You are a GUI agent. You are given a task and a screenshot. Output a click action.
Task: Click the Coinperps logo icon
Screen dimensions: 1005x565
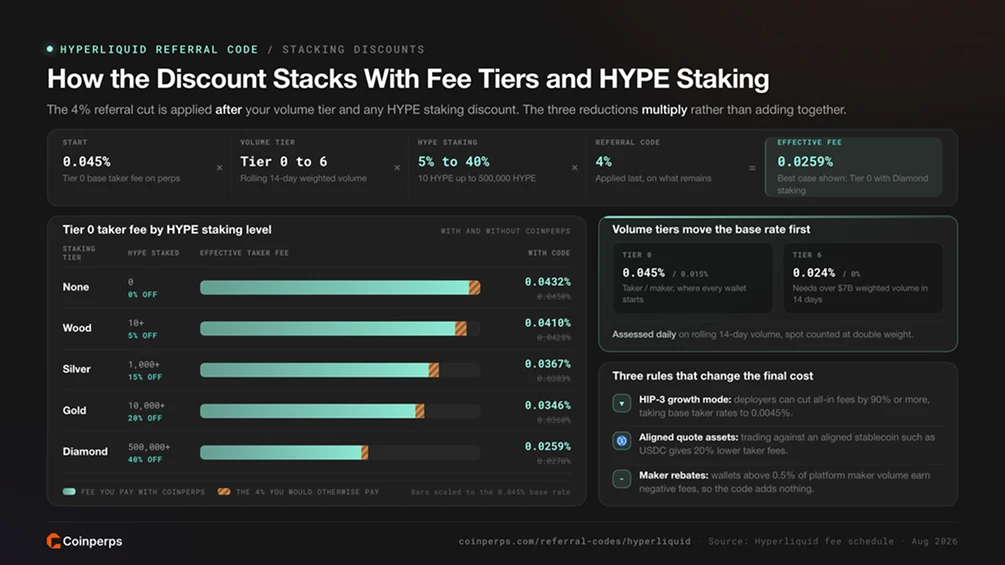point(53,541)
